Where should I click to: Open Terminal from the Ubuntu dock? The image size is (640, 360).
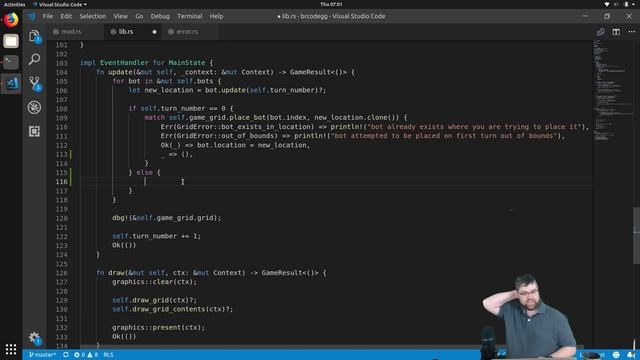coord(11,62)
